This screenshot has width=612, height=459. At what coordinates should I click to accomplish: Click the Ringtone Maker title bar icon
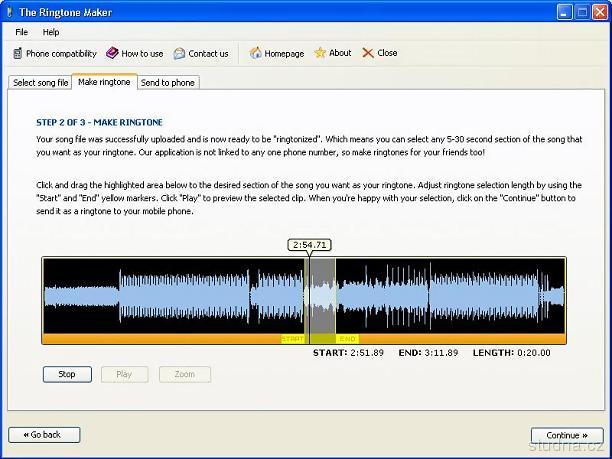coord(10,12)
